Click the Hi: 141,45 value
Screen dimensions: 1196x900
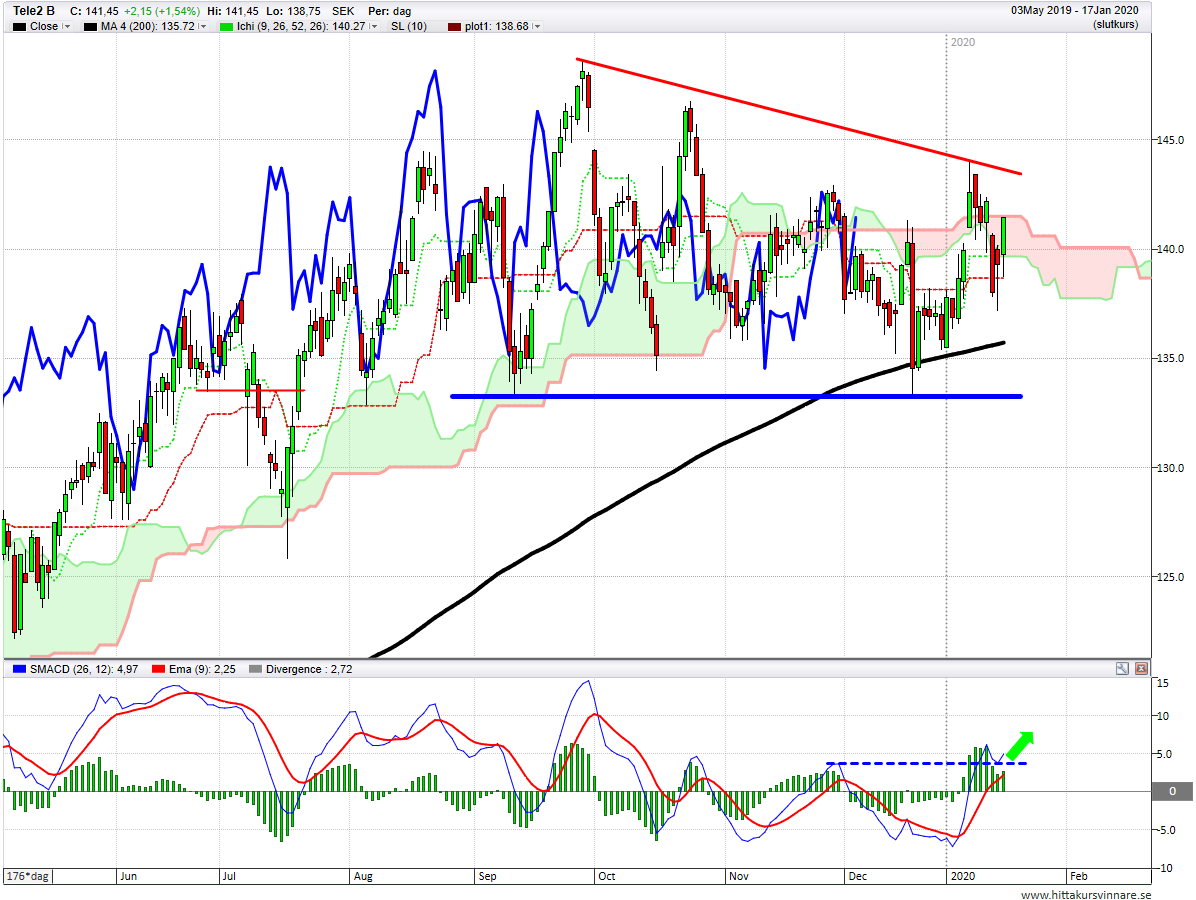tap(233, 11)
